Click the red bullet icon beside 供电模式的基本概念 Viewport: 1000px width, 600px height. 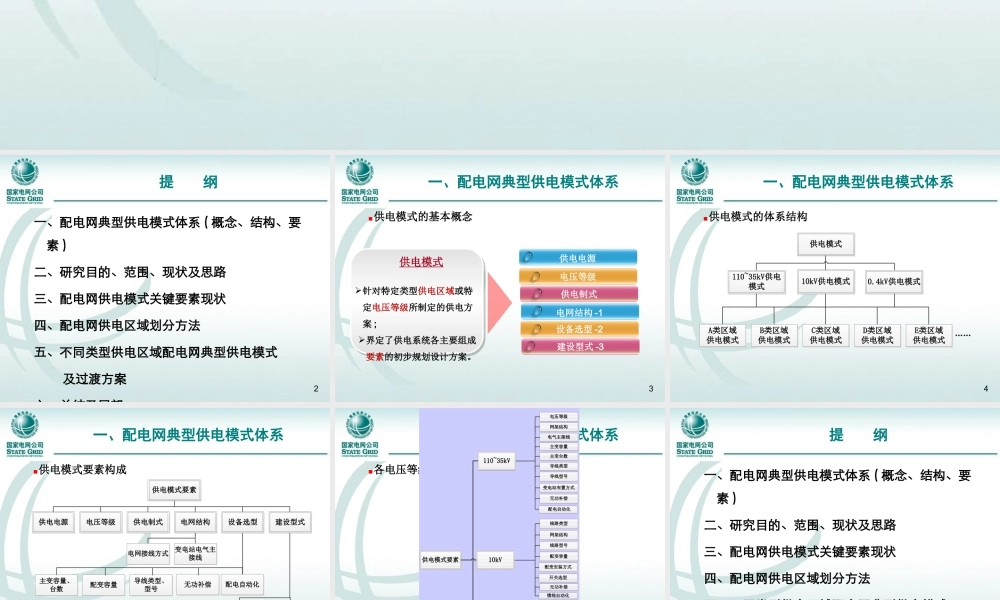[369, 215]
